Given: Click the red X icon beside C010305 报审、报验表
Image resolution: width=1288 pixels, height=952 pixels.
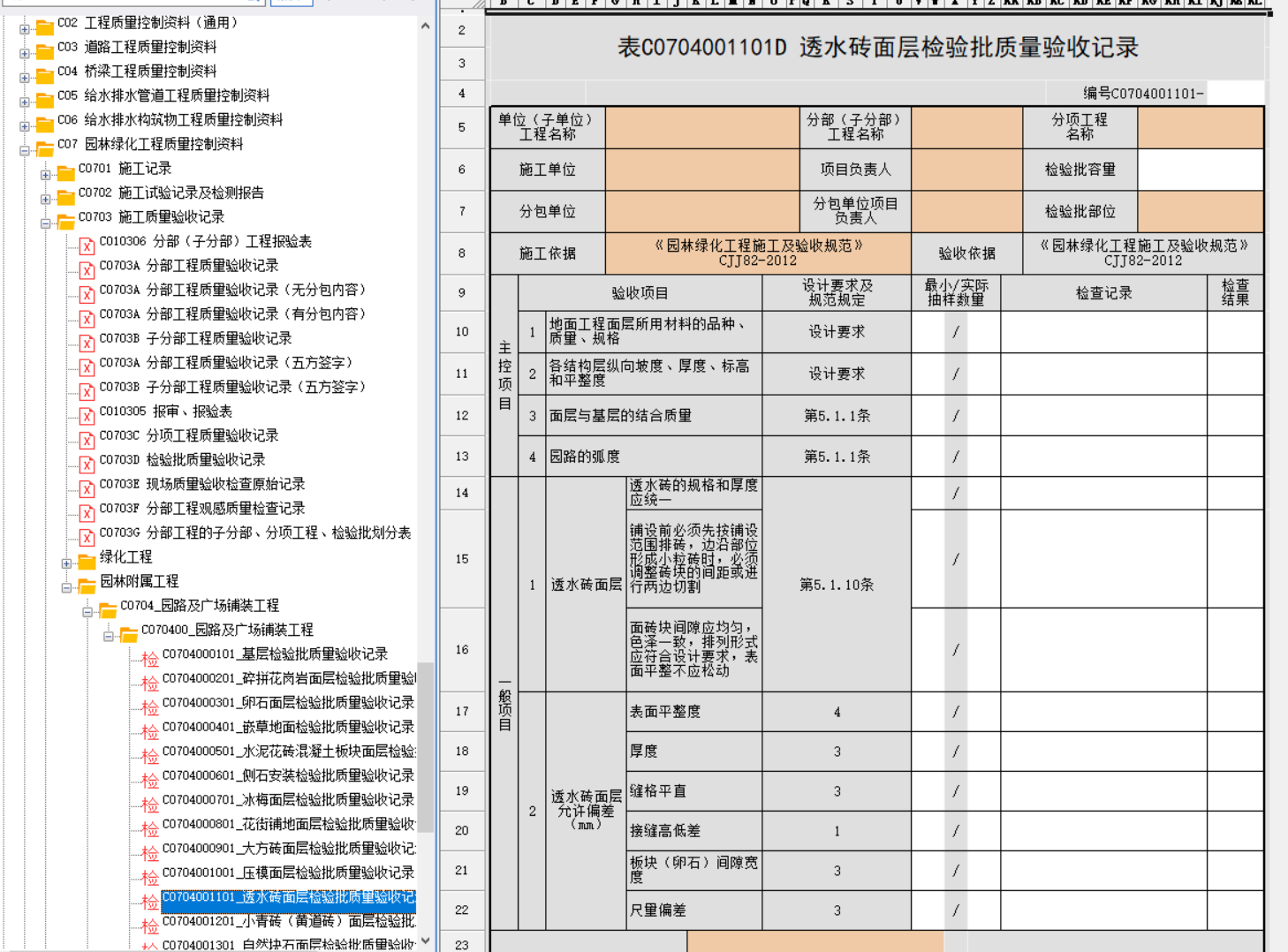Looking at the screenshot, I should click(x=87, y=415).
